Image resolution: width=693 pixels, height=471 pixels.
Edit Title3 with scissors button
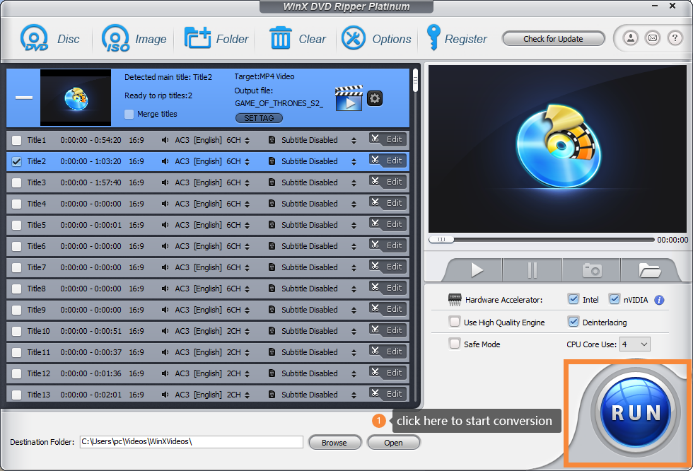(388, 182)
